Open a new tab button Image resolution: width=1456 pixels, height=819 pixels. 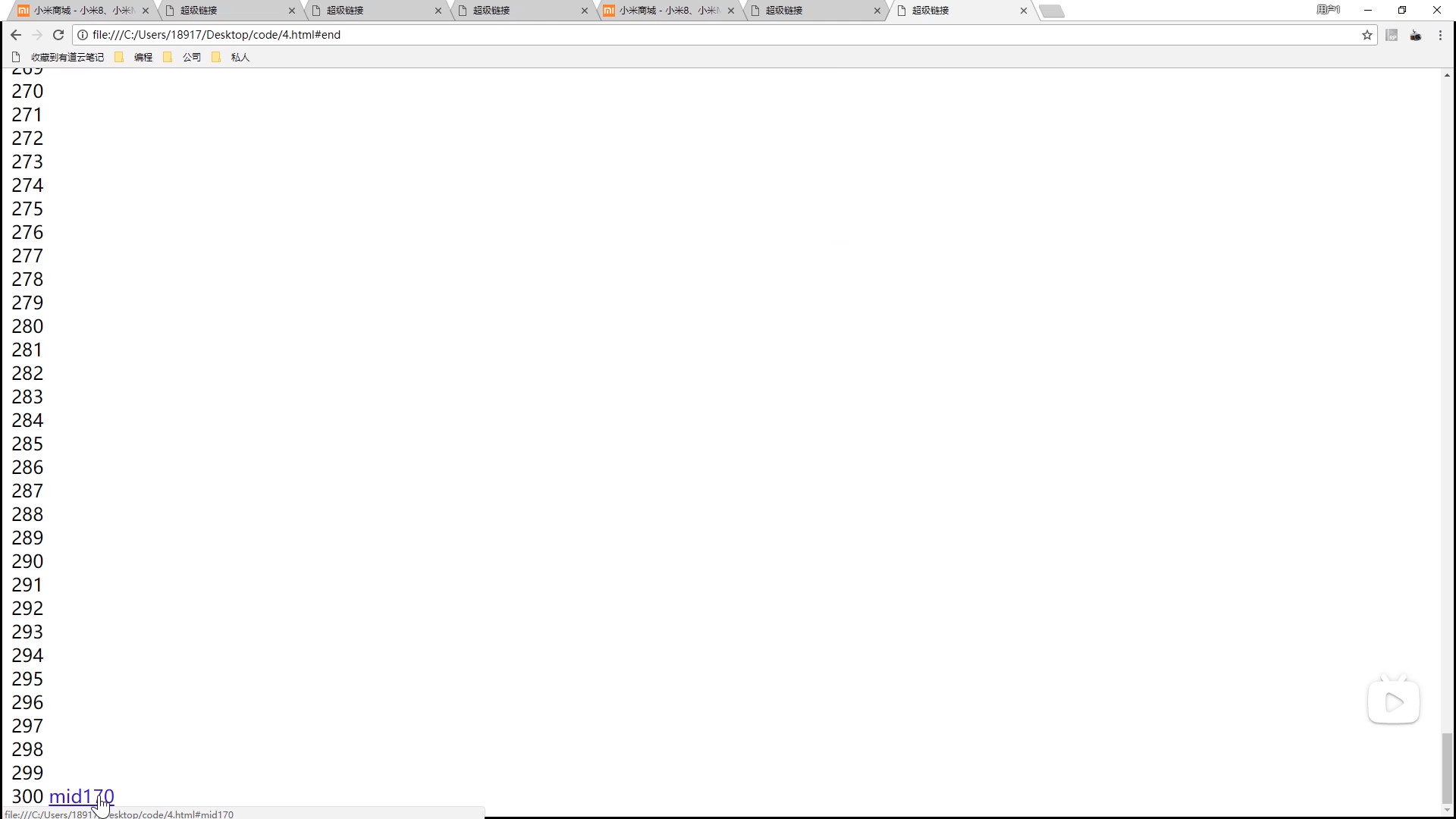pos(1052,11)
